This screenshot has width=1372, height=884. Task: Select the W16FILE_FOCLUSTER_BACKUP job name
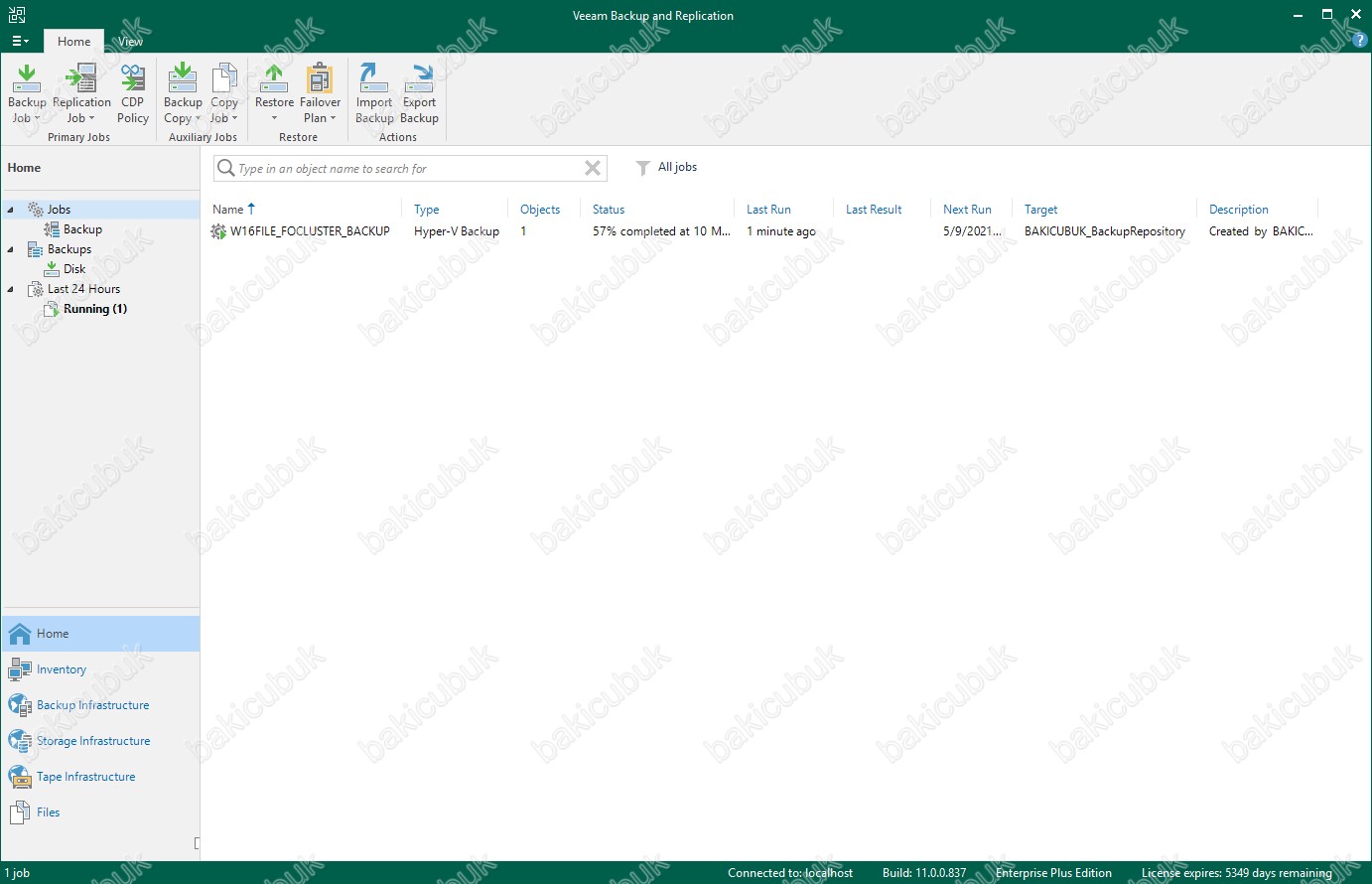(310, 231)
